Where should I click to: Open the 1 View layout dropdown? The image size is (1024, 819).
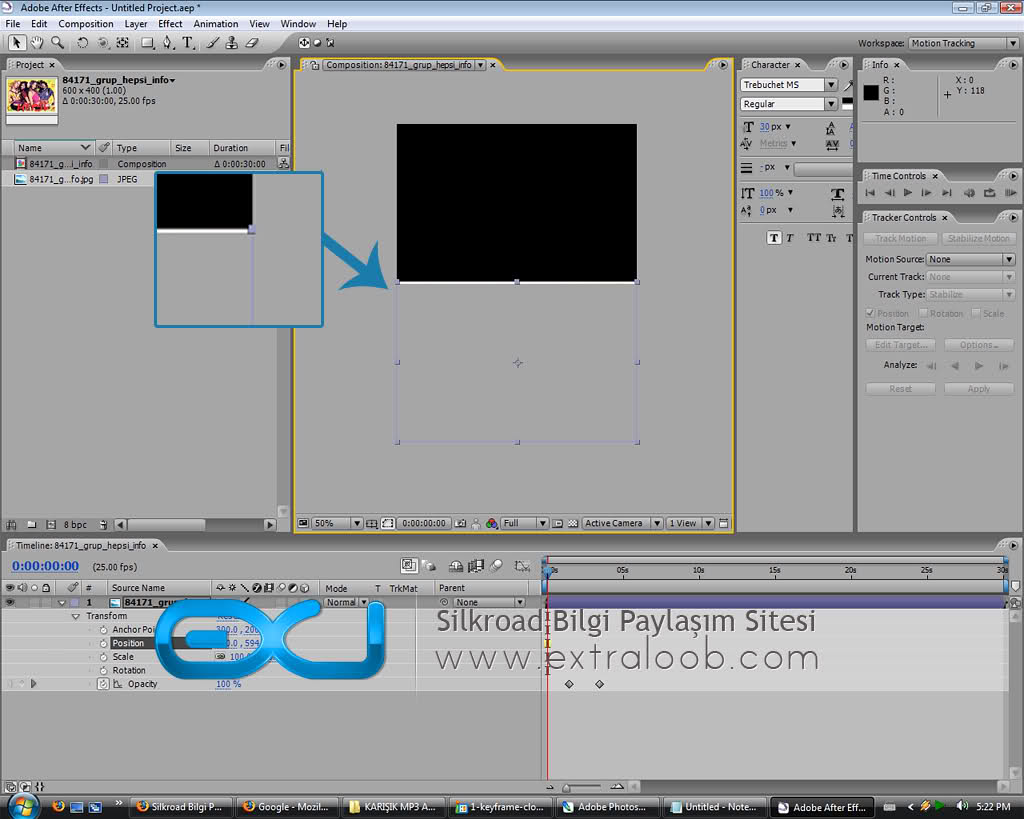(x=708, y=523)
